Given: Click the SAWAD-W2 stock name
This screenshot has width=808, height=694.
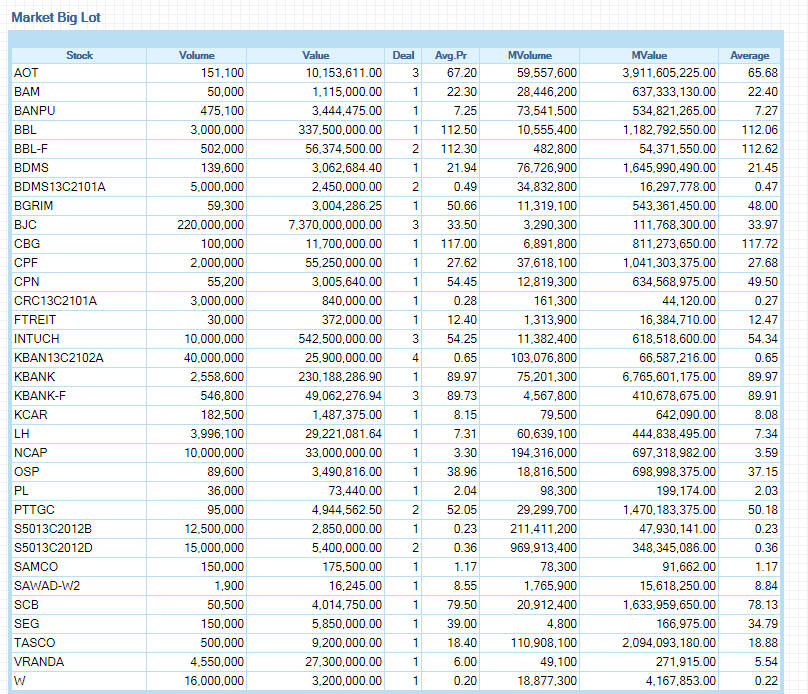Looking at the screenshot, I should click(x=47, y=586).
